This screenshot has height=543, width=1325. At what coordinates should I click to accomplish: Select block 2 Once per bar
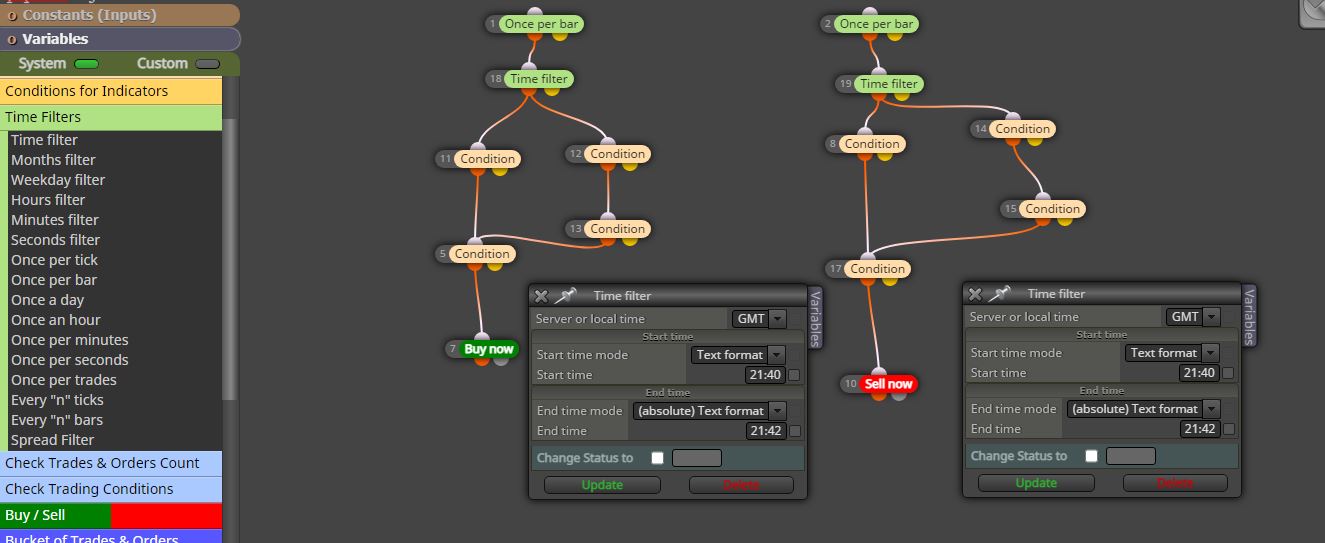[x=876, y=23]
